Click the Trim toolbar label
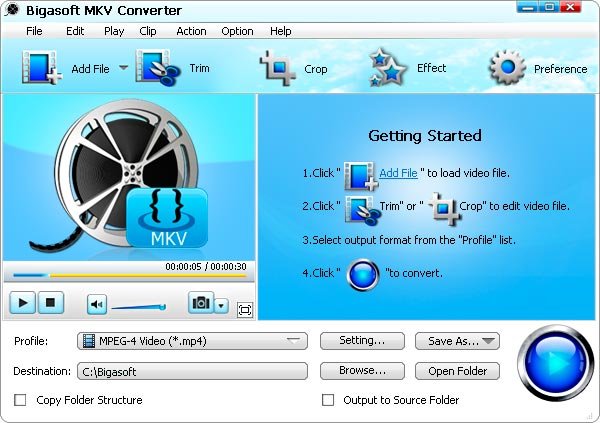 click(x=199, y=68)
